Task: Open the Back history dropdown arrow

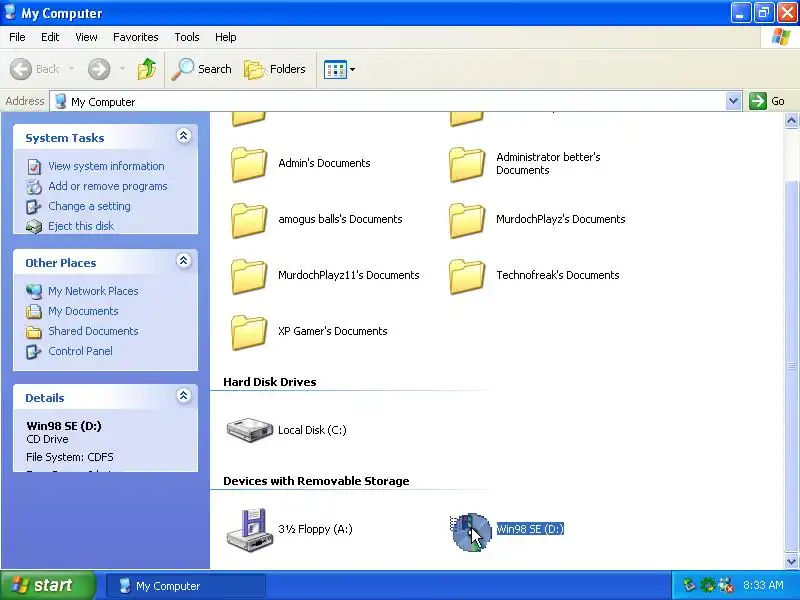Action: 71,68
